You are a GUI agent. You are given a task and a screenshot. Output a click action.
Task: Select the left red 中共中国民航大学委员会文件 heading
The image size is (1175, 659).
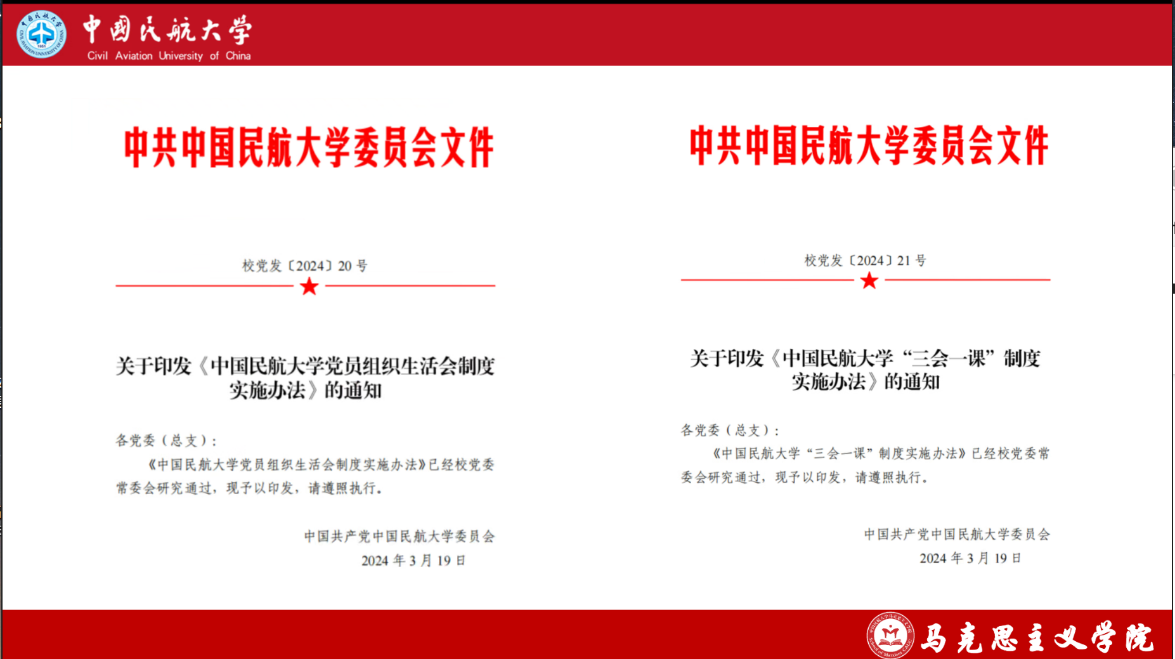pos(309,148)
